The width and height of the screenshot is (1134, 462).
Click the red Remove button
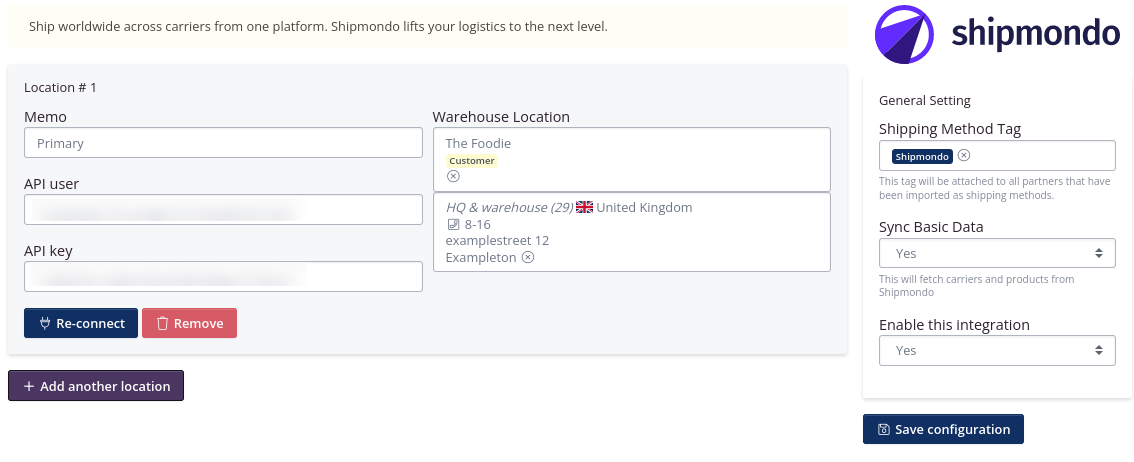[x=189, y=323]
